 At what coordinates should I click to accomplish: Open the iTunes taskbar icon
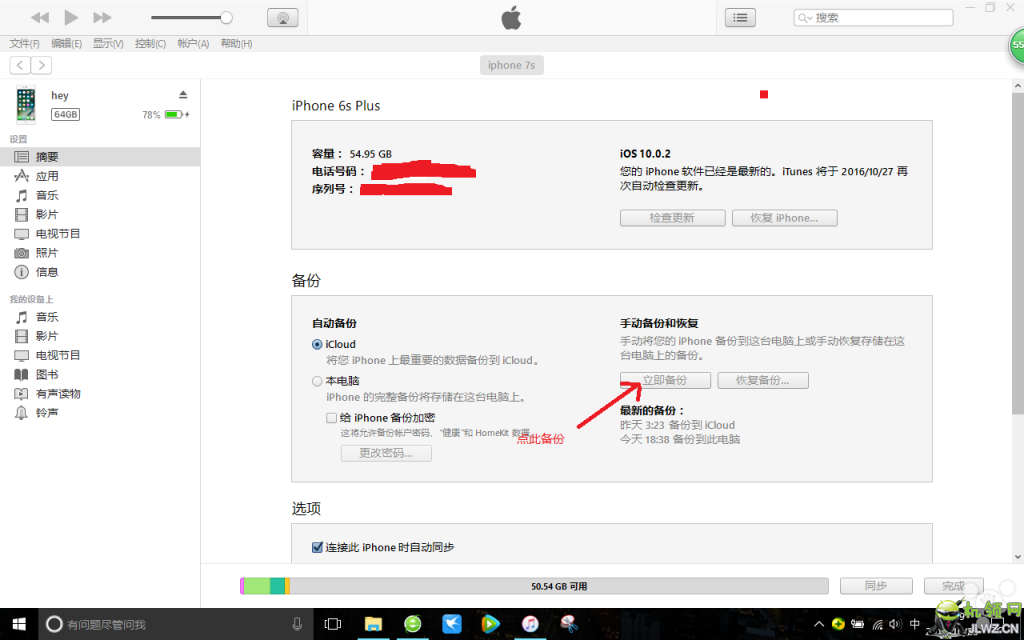click(530, 624)
